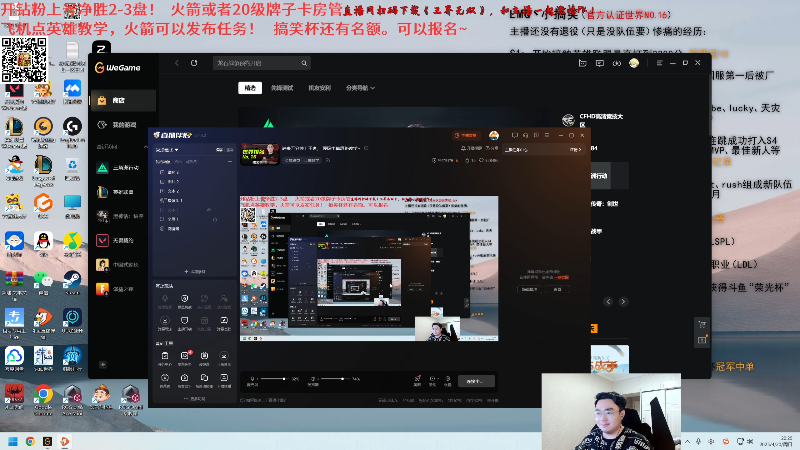Switch to third WeGame store tab

[x=319, y=88]
